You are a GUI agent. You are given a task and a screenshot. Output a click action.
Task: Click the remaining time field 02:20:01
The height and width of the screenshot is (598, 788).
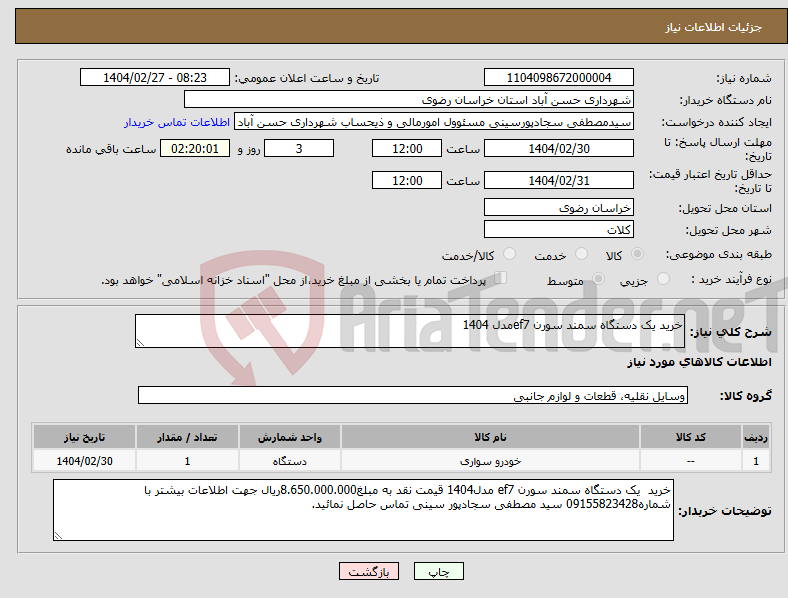195,148
